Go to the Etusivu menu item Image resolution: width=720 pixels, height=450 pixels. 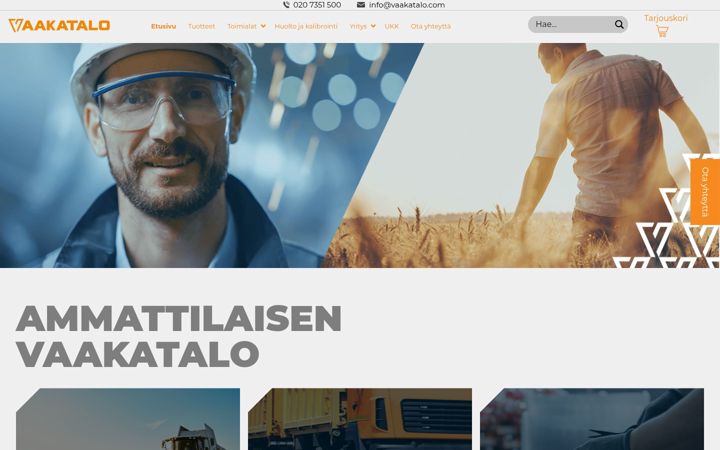(163, 26)
